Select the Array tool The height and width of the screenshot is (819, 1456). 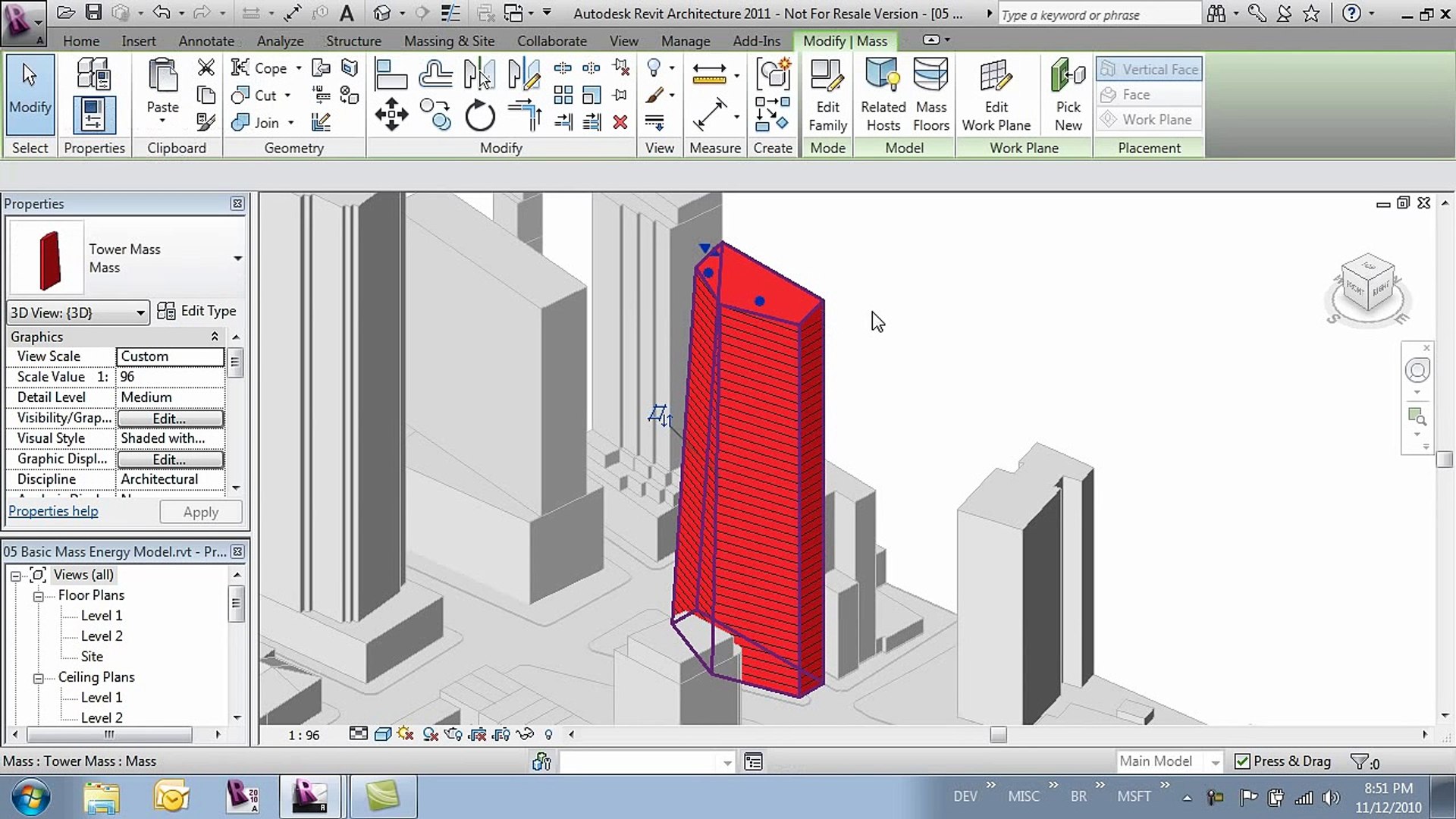point(563,95)
